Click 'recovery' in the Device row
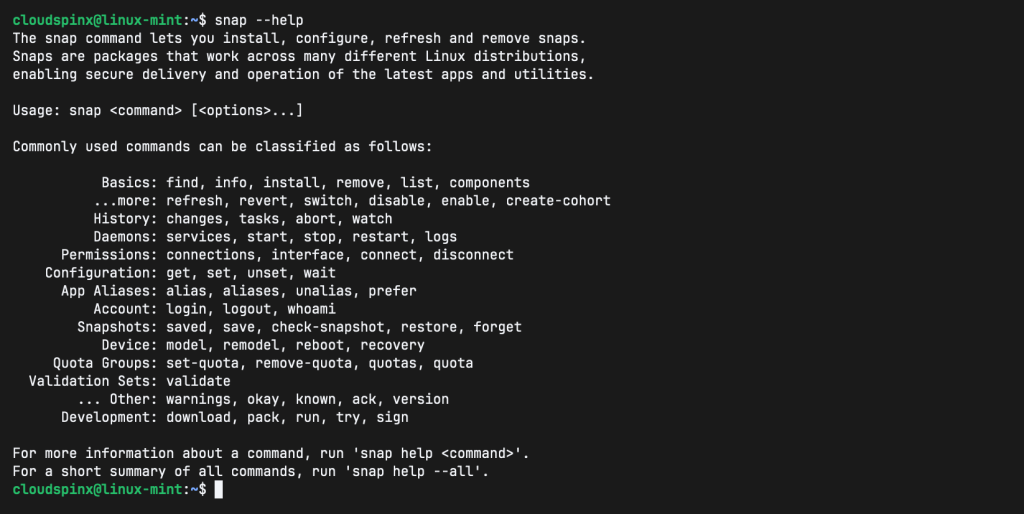 (392, 345)
